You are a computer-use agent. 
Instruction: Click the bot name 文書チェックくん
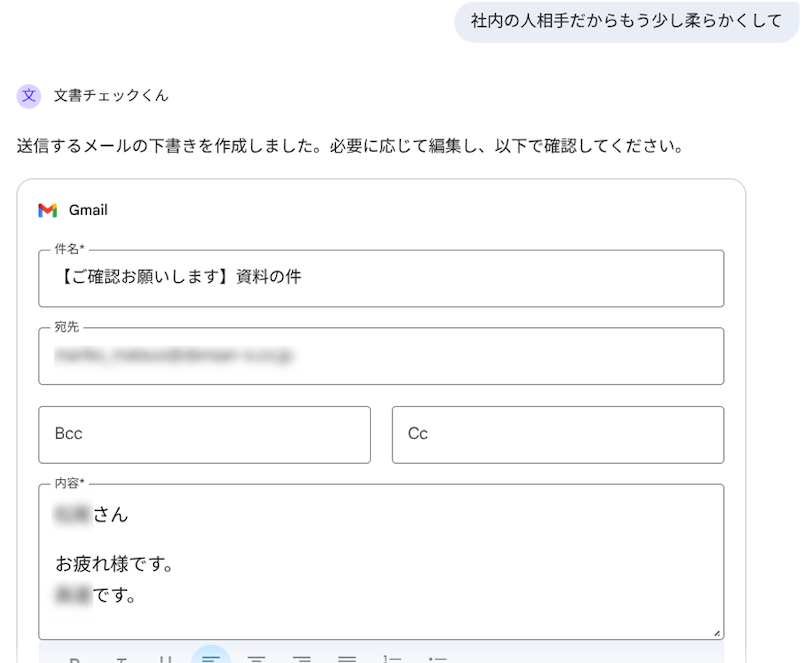pyautogui.click(x=111, y=96)
